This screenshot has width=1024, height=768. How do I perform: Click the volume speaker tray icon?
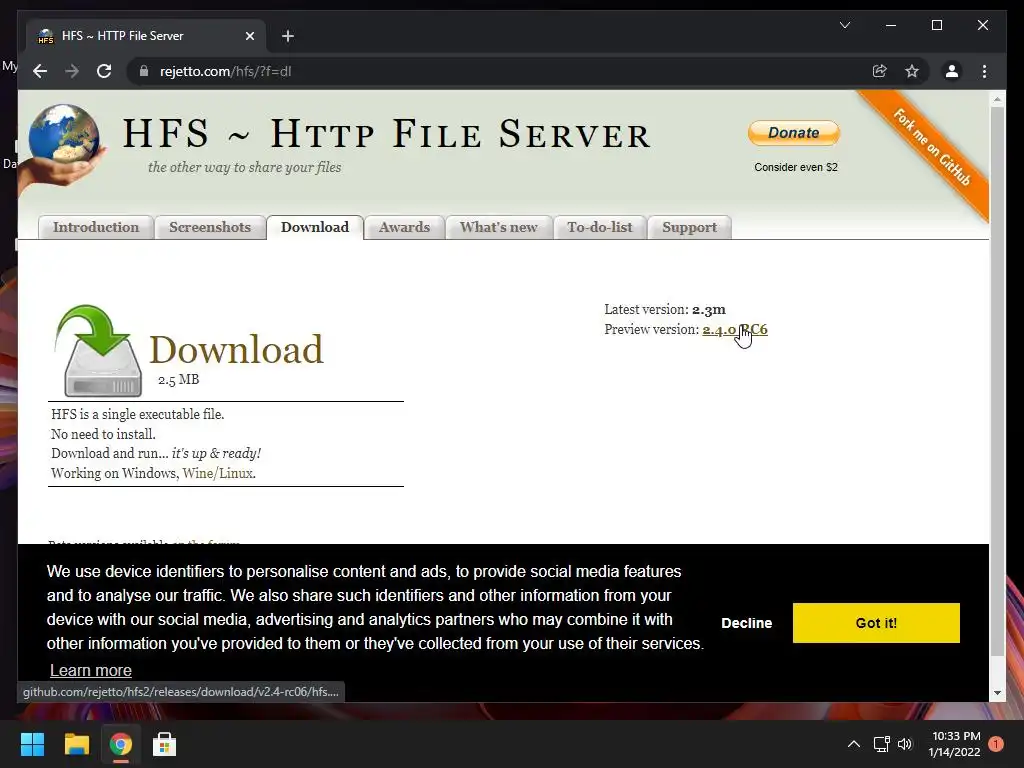pyautogui.click(x=904, y=744)
